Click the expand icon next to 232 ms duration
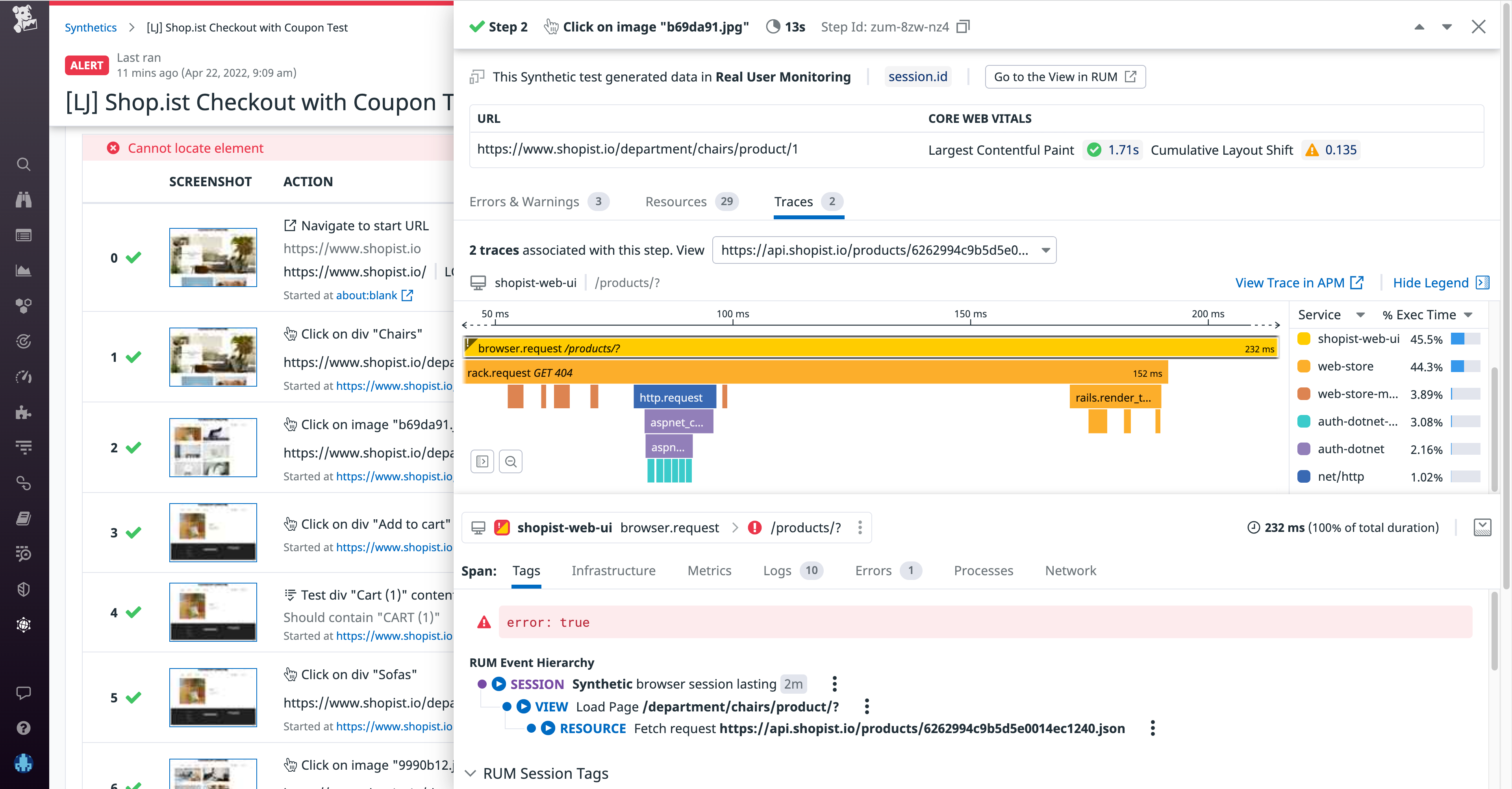Image resolution: width=1512 pixels, height=789 pixels. (x=1482, y=527)
